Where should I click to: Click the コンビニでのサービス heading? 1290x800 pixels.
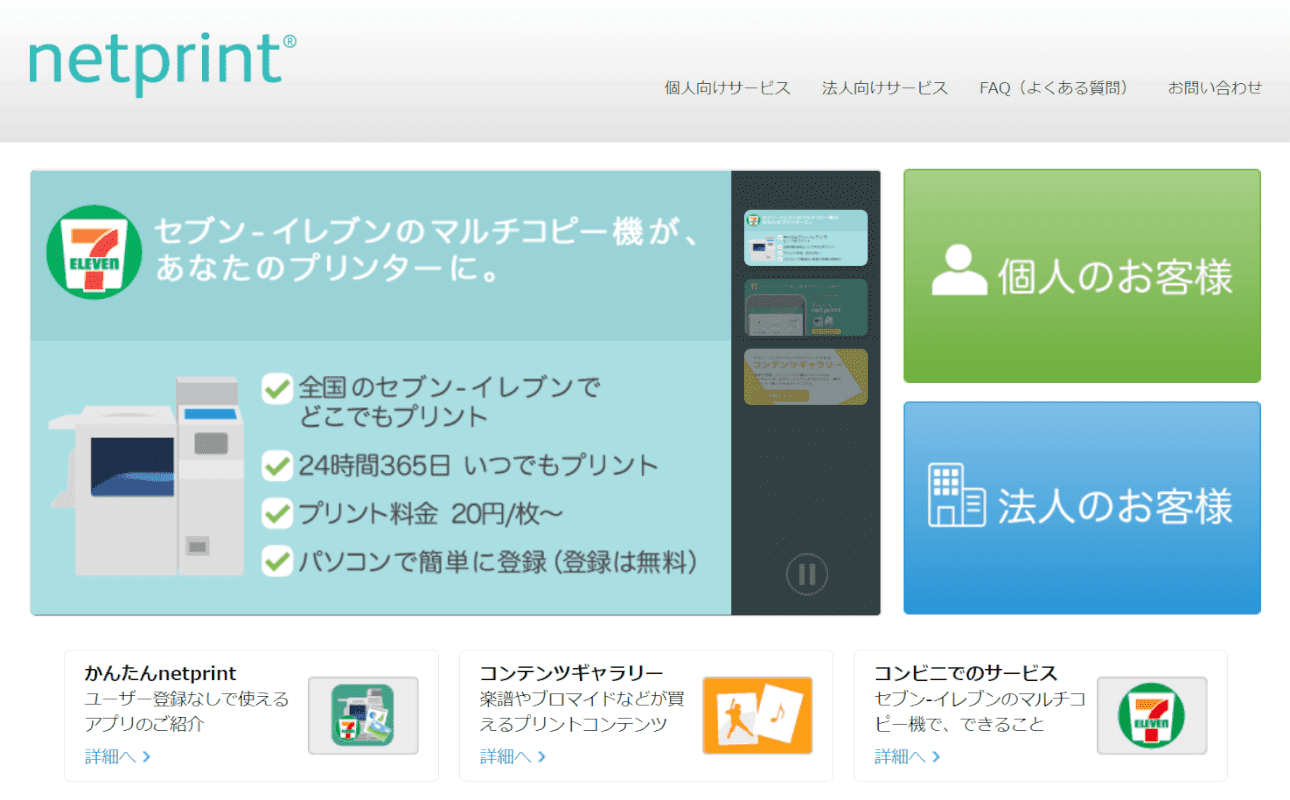tap(966, 673)
